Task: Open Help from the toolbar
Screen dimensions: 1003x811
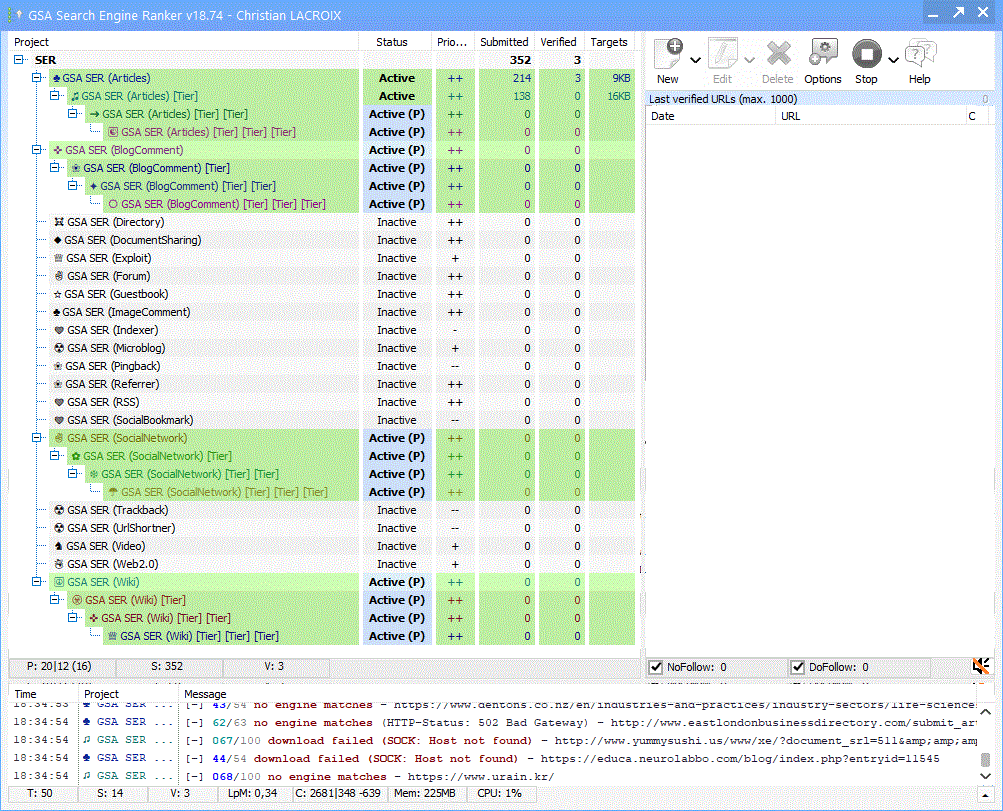Action: (x=919, y=55)
